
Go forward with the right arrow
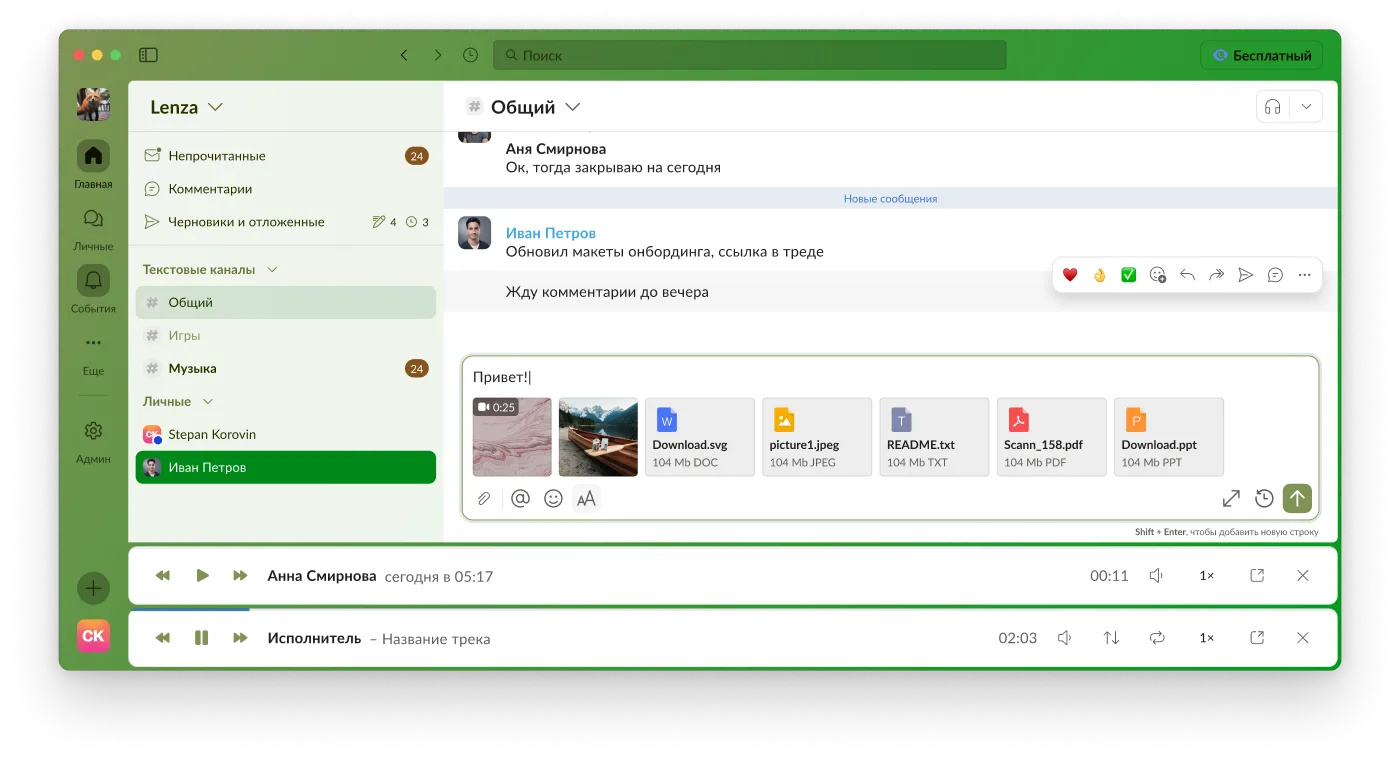437,55
